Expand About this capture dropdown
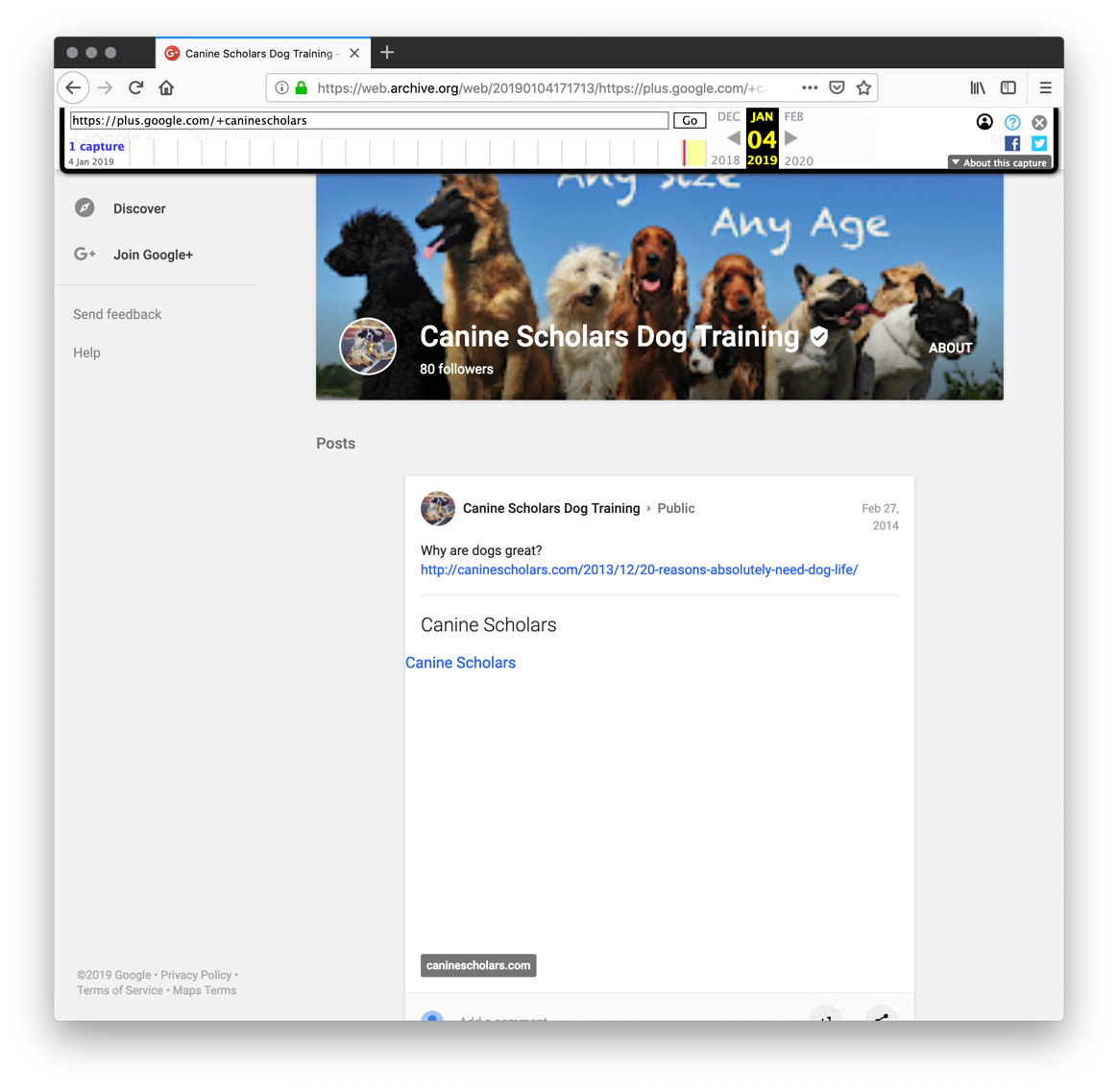This screenshot has width=1118, height=1092. click(x=1000, y=162)
